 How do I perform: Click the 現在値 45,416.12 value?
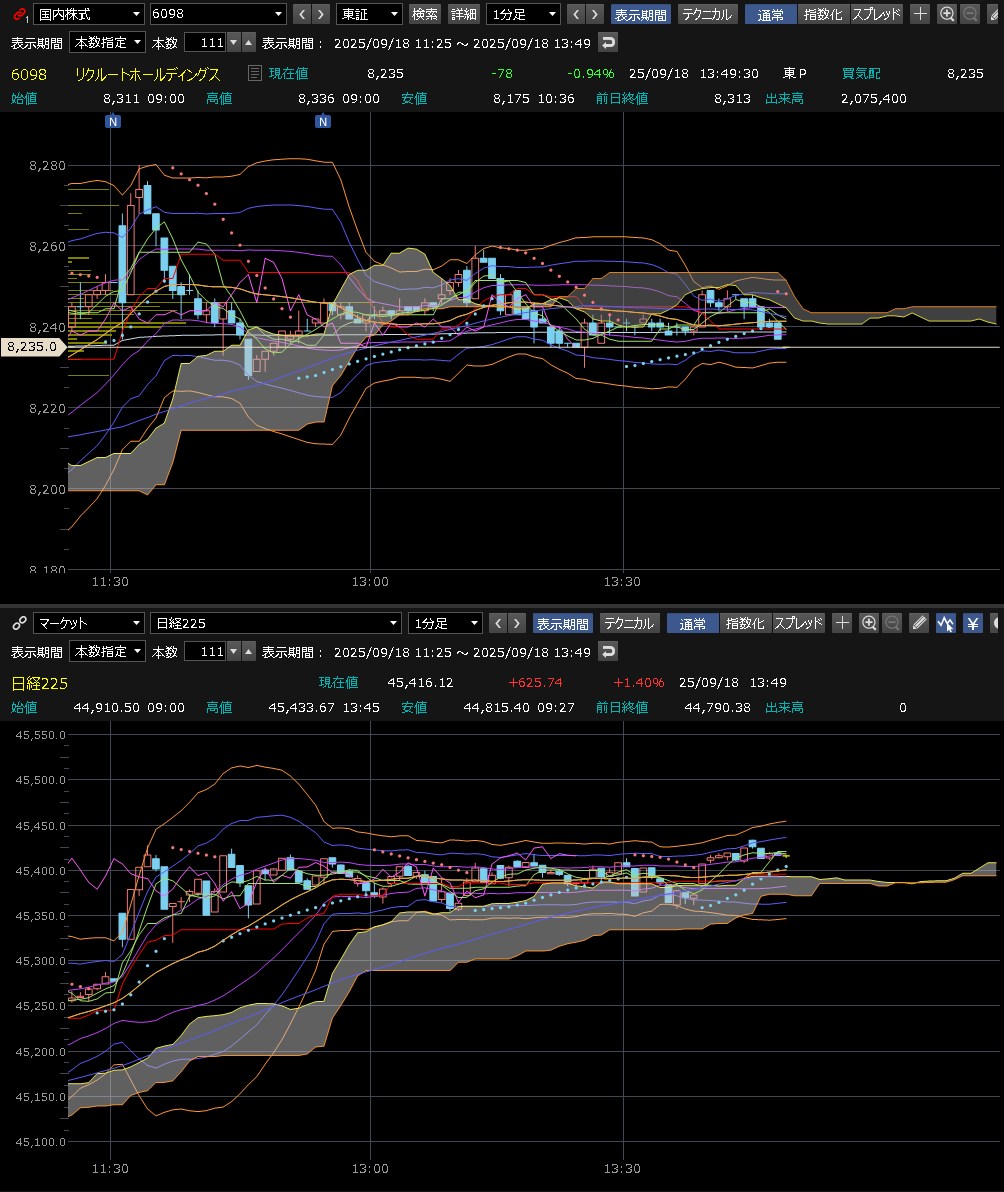coord(420,683)
